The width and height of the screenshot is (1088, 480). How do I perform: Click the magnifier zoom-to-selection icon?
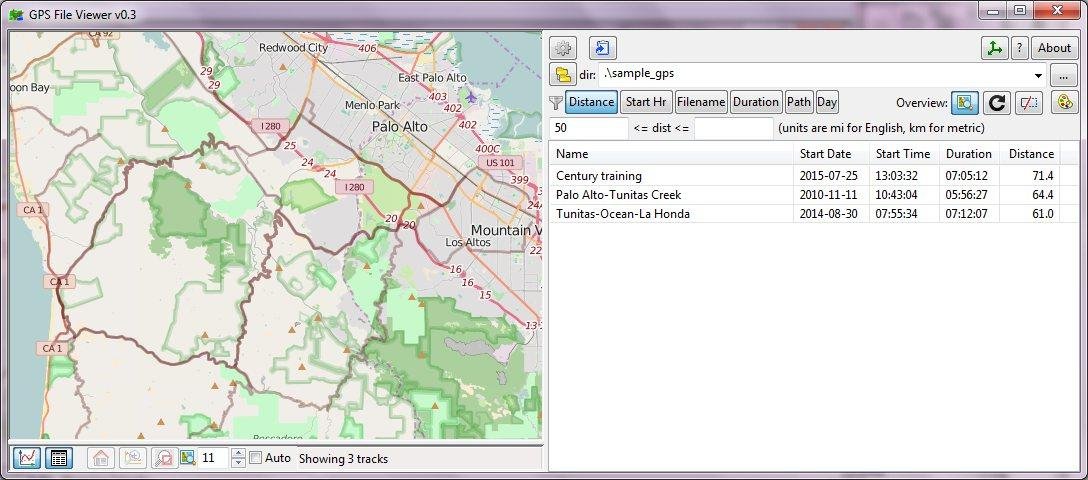click(x=164, y=458)
